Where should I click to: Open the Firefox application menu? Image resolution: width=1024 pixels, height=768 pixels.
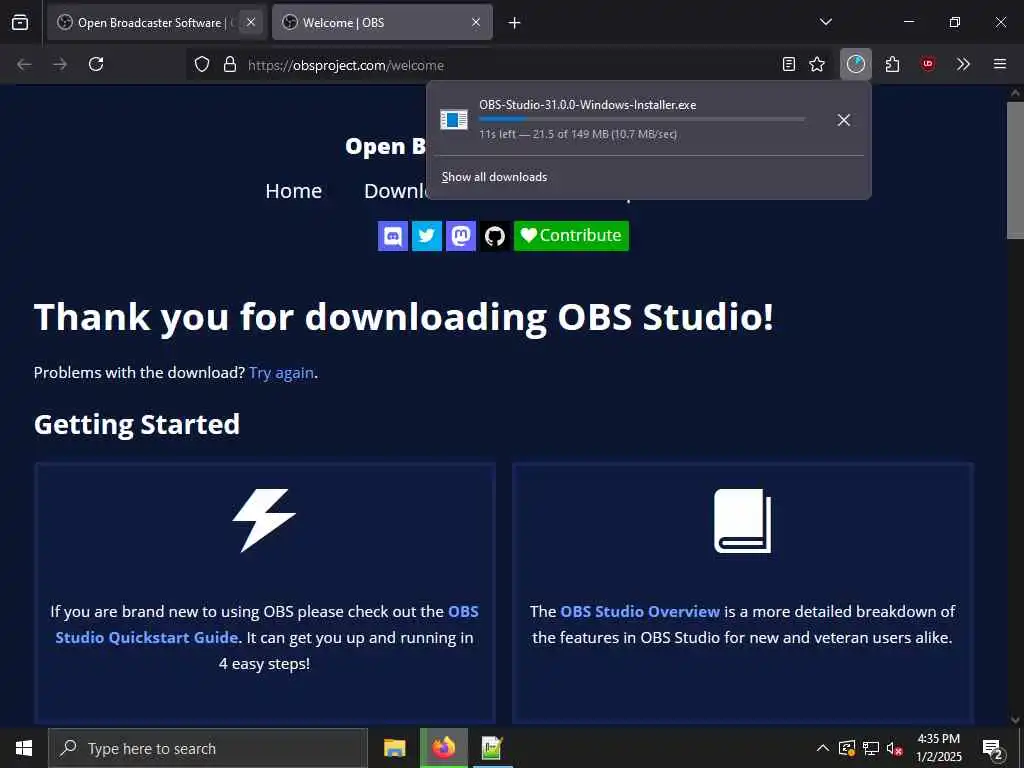click(x=1000, y=64)
